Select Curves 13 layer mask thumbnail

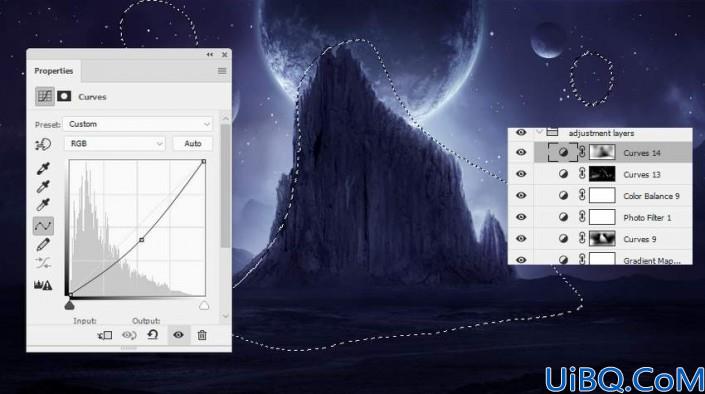(x=602, y=174)
